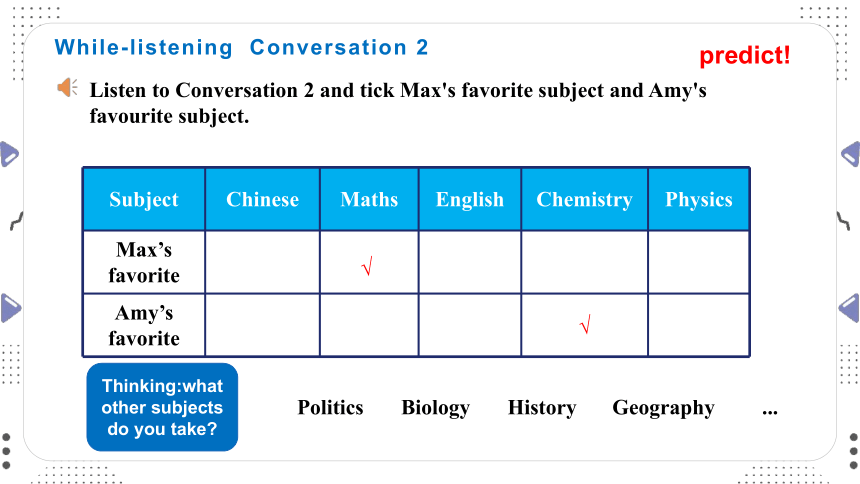Click the While-listening Conversation 2 title
860x484 pixels.
241,48
